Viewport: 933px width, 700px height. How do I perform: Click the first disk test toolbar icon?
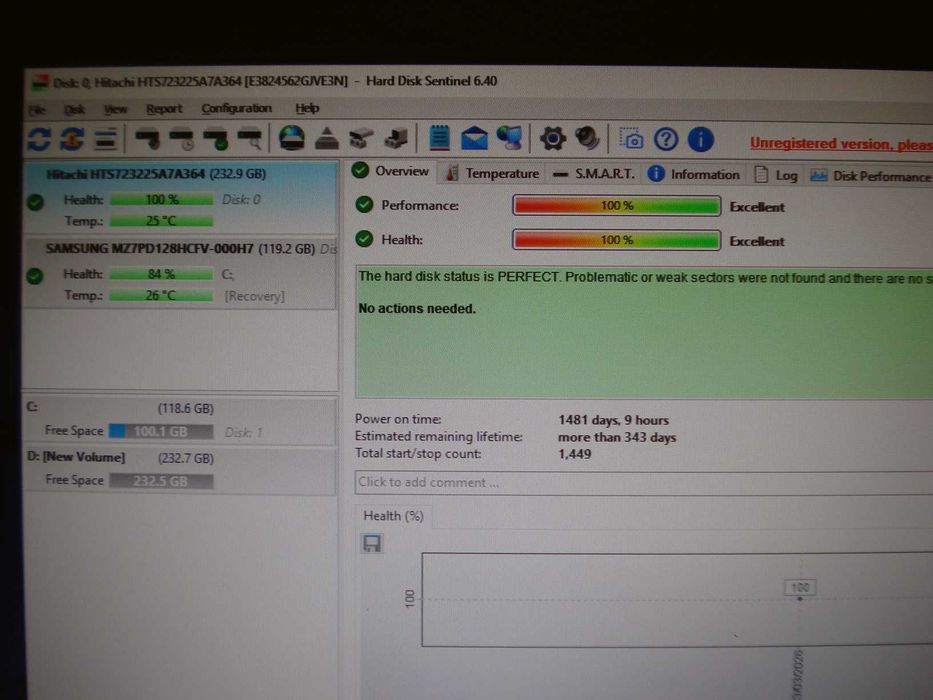[148, 139]
